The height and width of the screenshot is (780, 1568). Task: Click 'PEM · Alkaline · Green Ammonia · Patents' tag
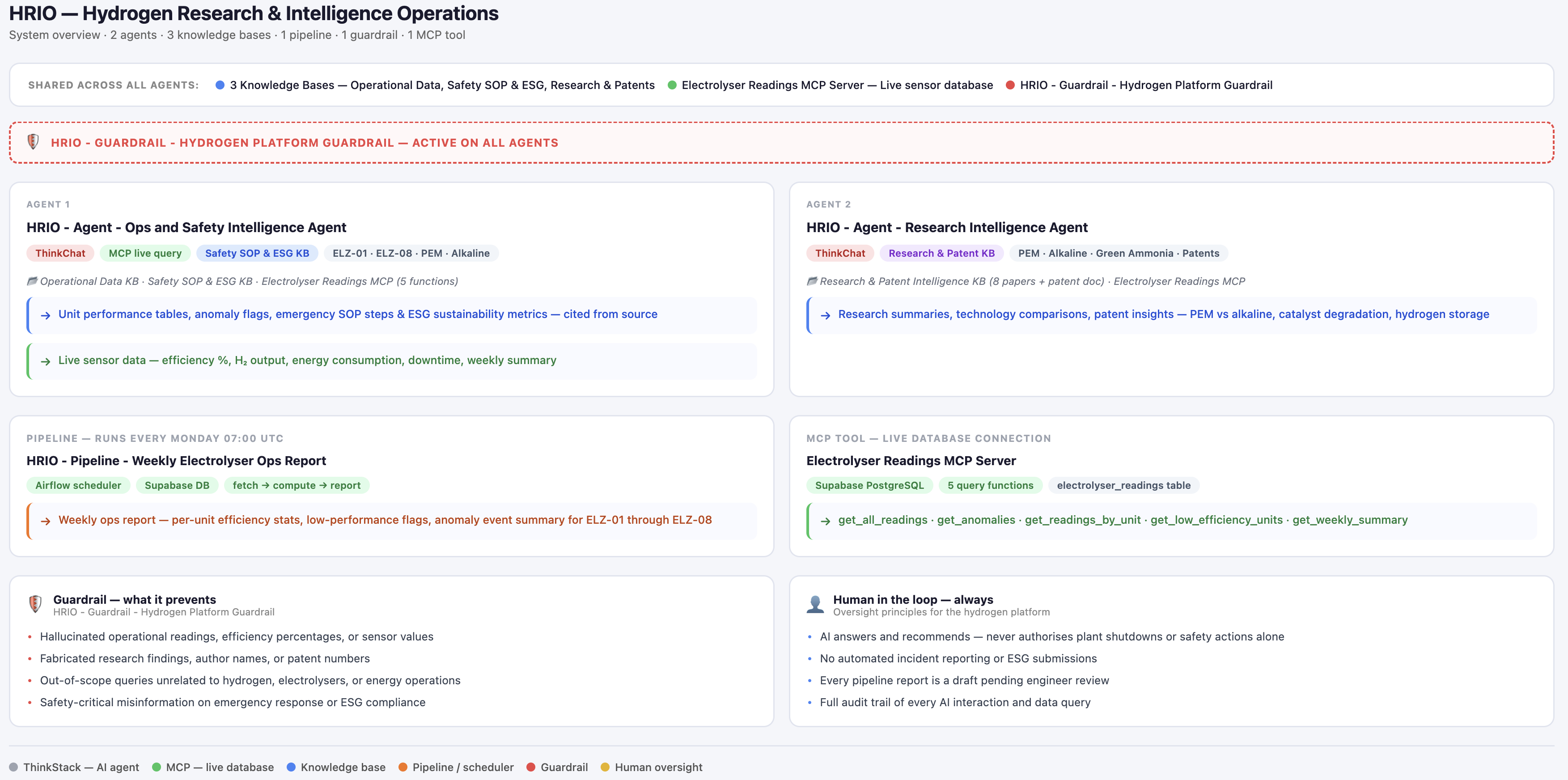(1119, 253)
